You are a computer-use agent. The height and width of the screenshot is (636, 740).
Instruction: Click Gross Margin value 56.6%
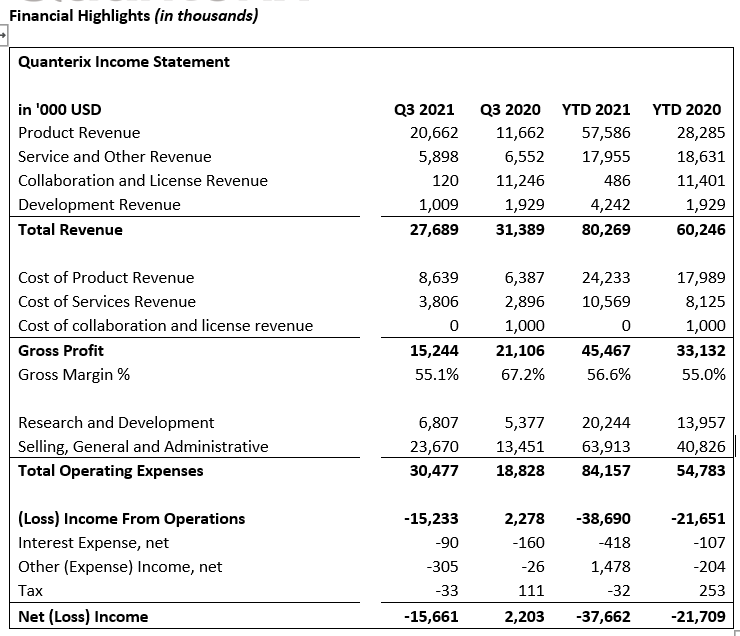click(x=608, y=375)
